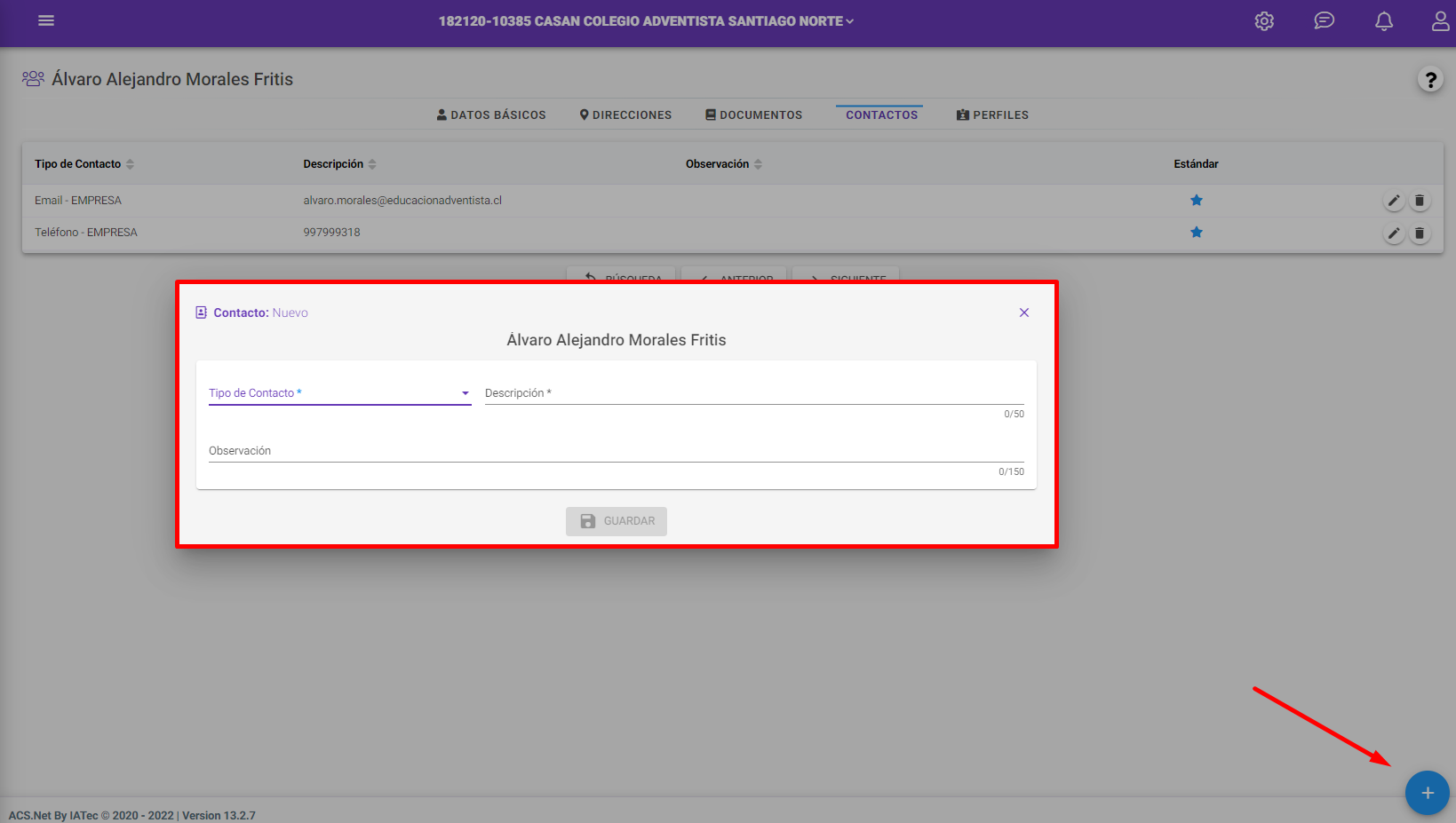Screen dimensions: 1456x823
Task: Expand the institution selector in header
Action: (x=646, y=21)
